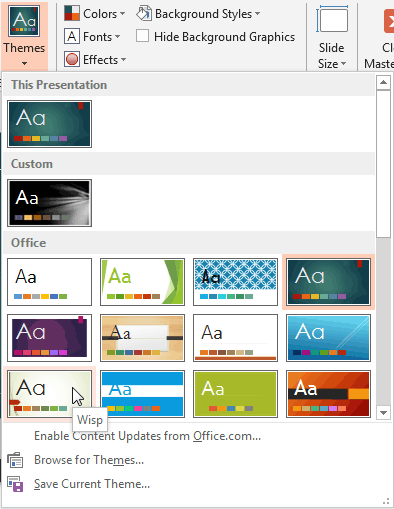This screenshot has height=509, width=394.
Task: Click the Effects circle icon
Action: 72,59
